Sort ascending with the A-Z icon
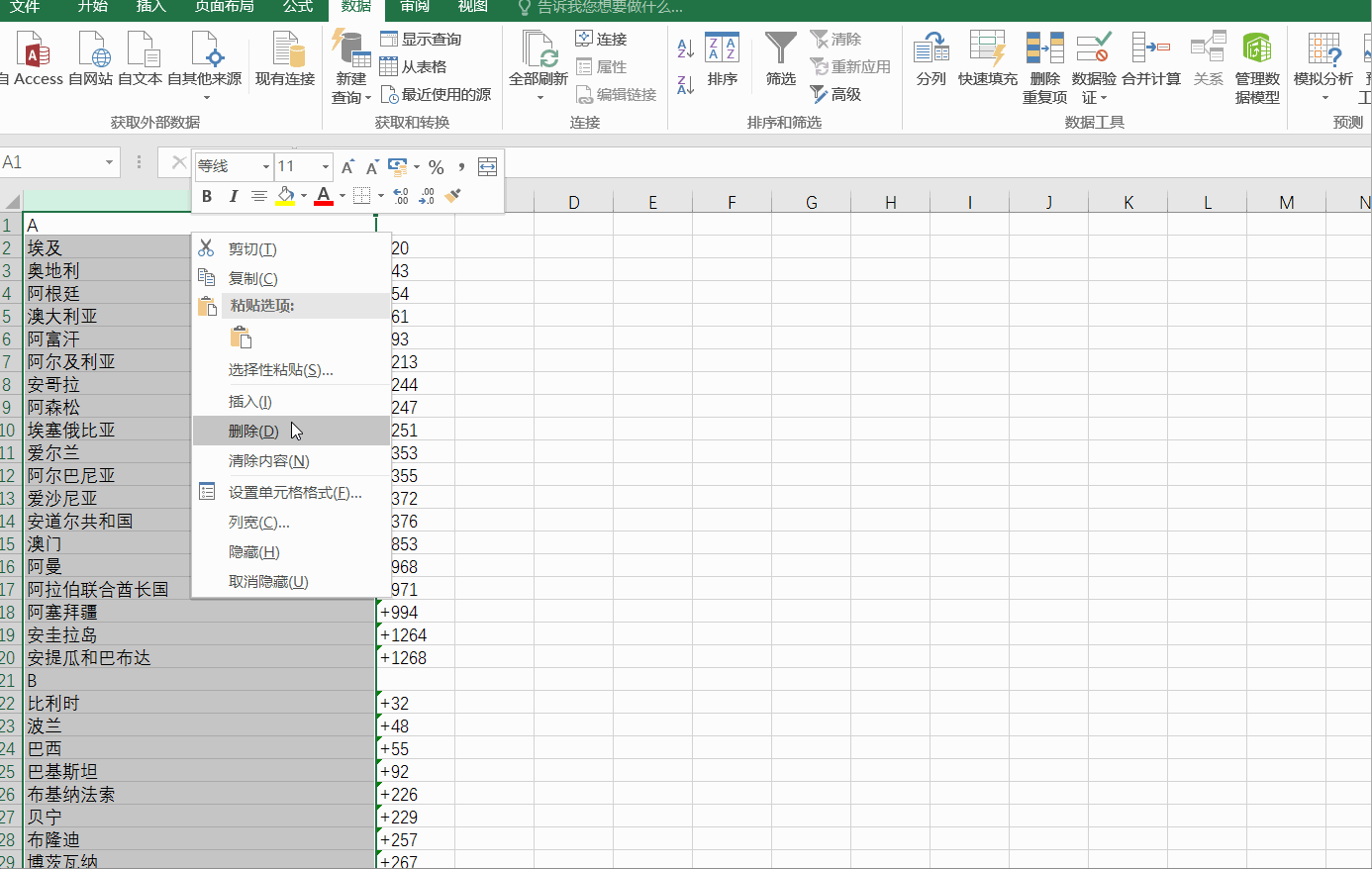 pyautogui.click(x=685, y=48)
